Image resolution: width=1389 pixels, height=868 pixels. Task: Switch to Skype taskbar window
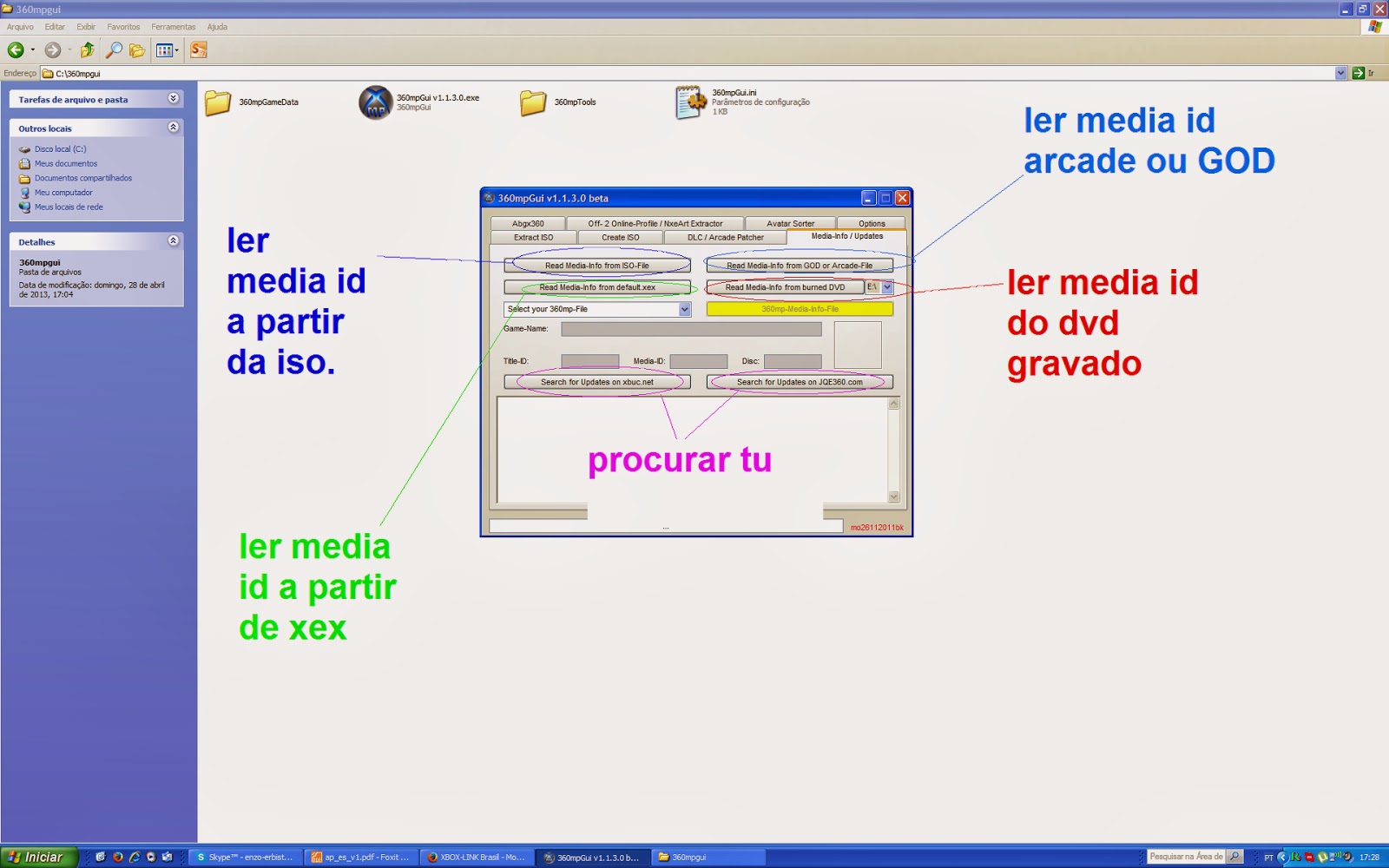[x=247, y=857]
